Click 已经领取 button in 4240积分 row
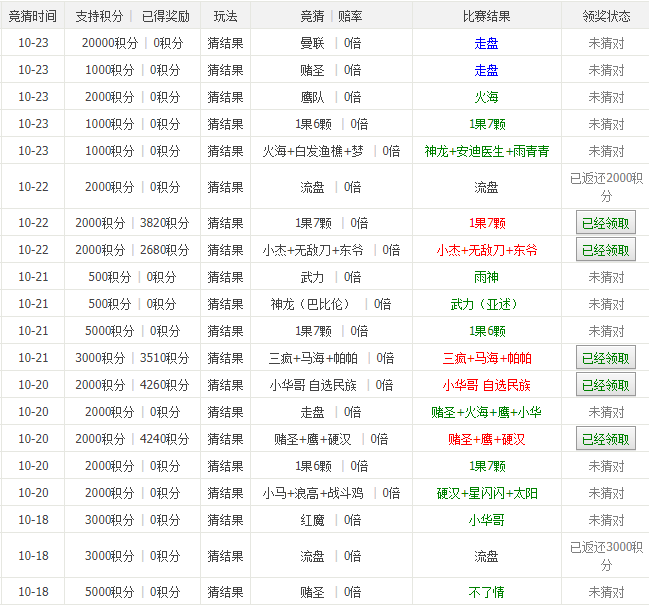The image size is (649, 605). [606, 439]
